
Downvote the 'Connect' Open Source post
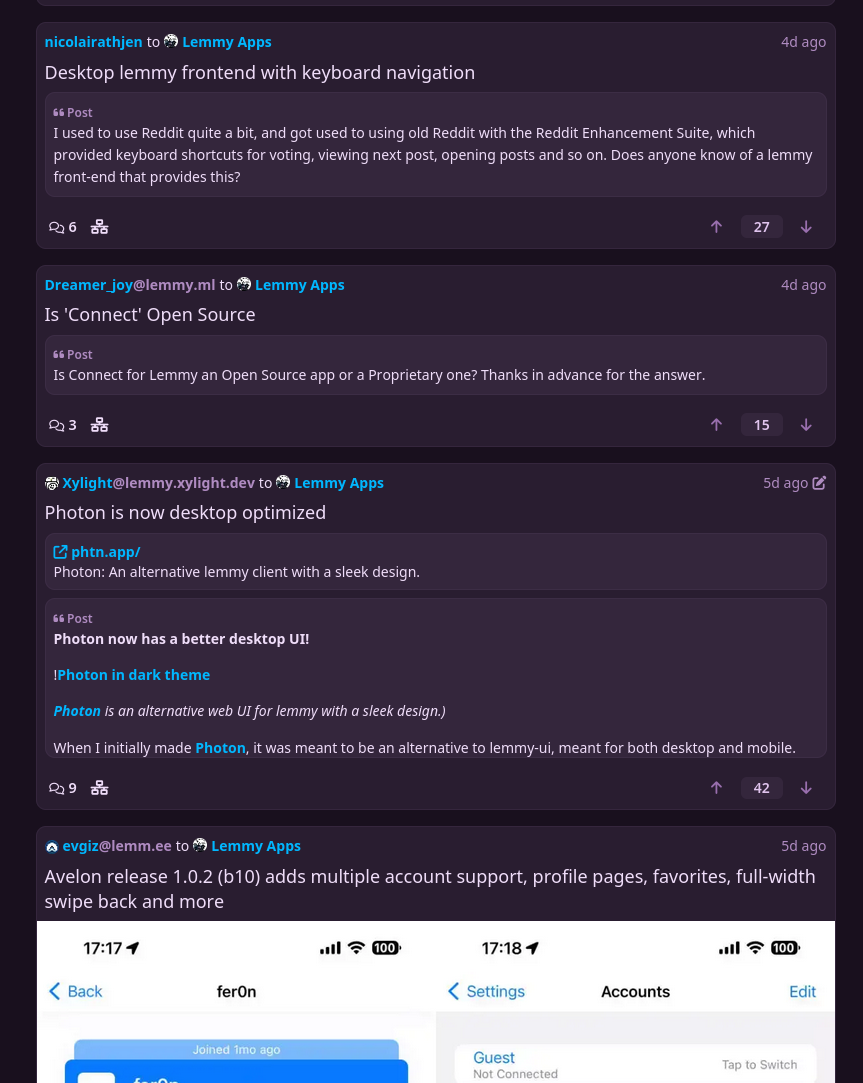[x=806, y=425]
